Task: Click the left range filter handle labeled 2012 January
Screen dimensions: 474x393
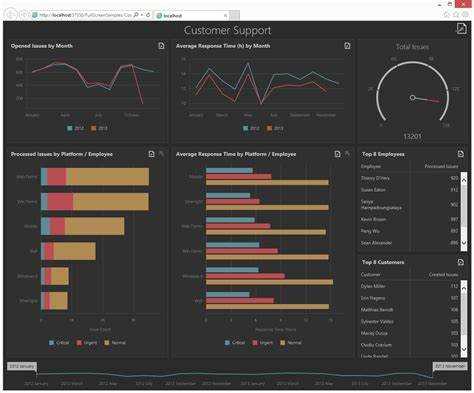Action: pyautogui.click(x=22, y=366)
